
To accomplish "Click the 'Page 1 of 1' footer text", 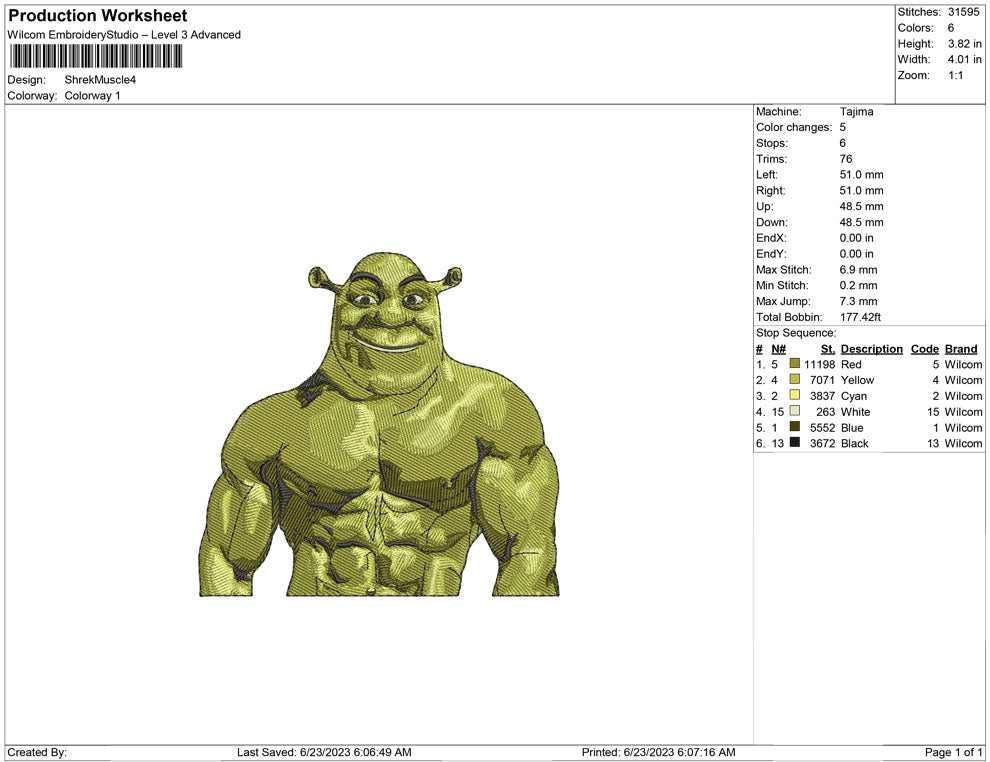I will [x=953, y=752].
